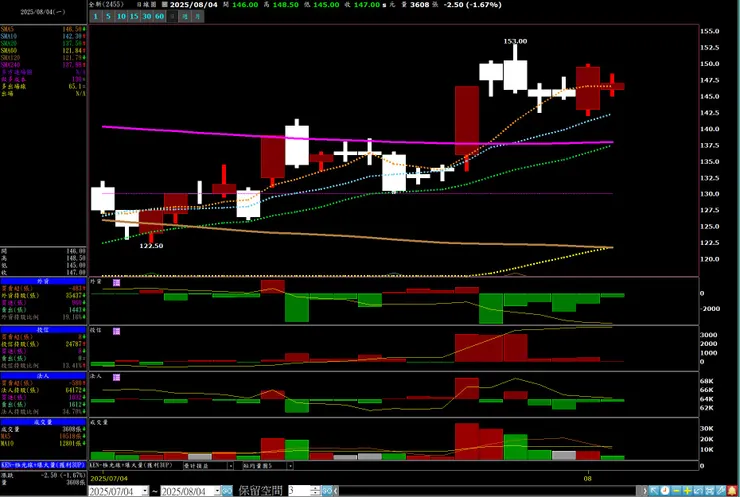This screenshot has height=497, width=740.
Task: Click the stock name (2455) in the header
Action: 106,4
